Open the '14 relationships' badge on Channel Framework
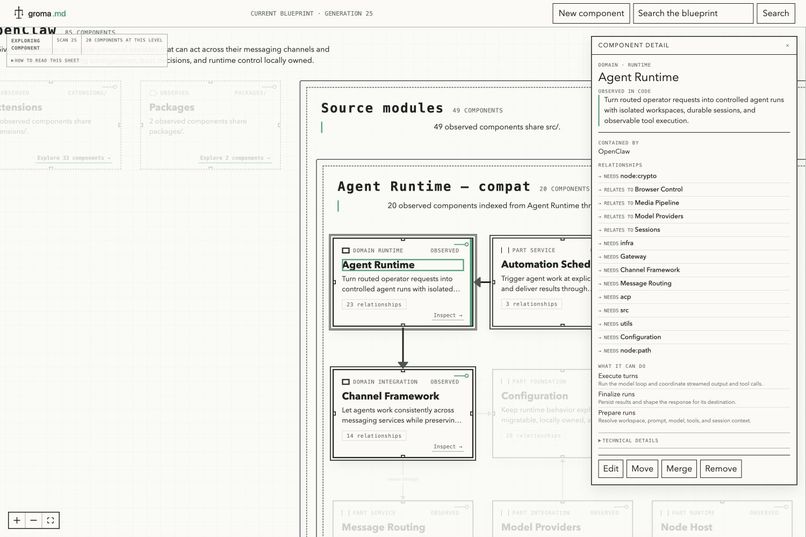The image size is (806, 537). tap(374, 436)
